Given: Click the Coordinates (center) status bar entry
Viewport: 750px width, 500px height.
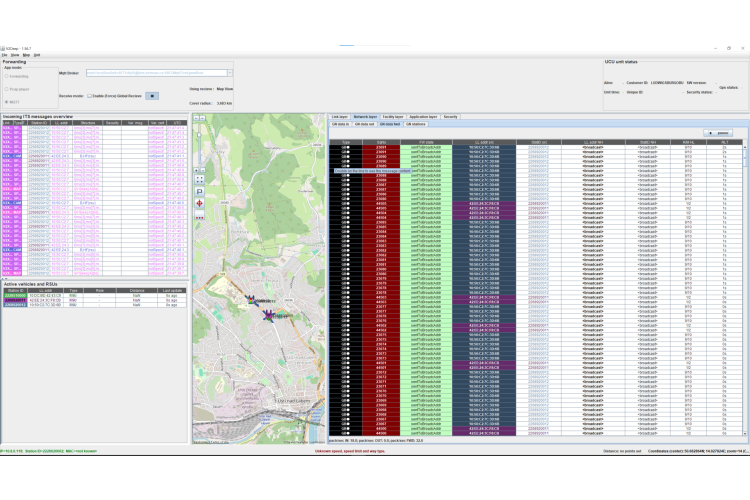Looking at the screenshot, I should point(697,451).
